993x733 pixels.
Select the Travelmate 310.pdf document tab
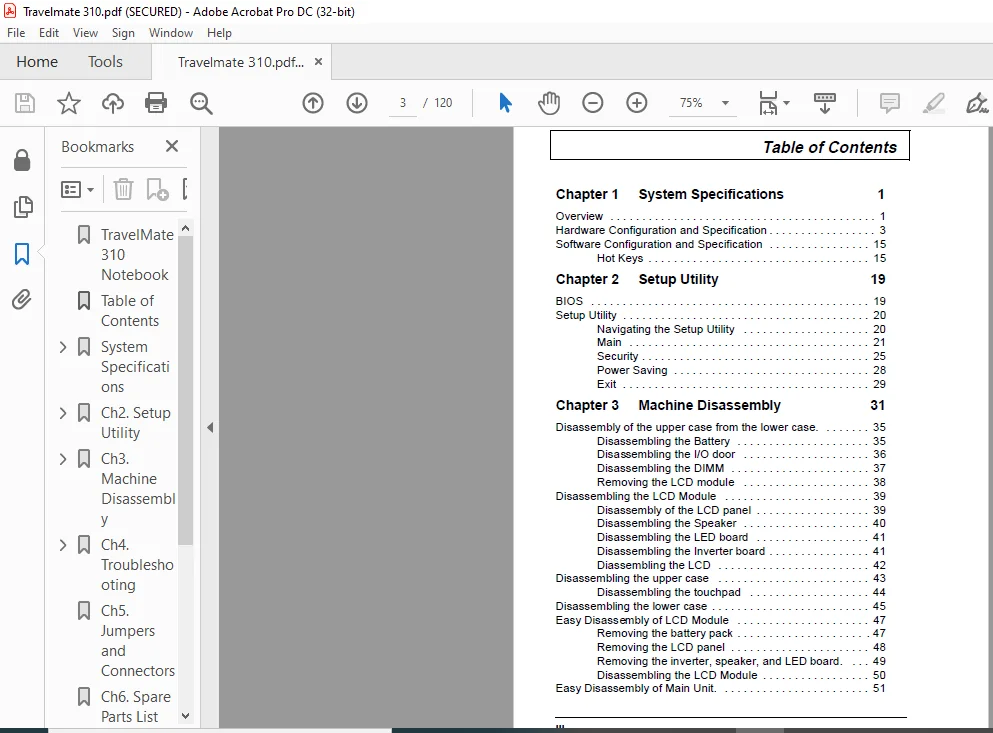click(241, 62)
